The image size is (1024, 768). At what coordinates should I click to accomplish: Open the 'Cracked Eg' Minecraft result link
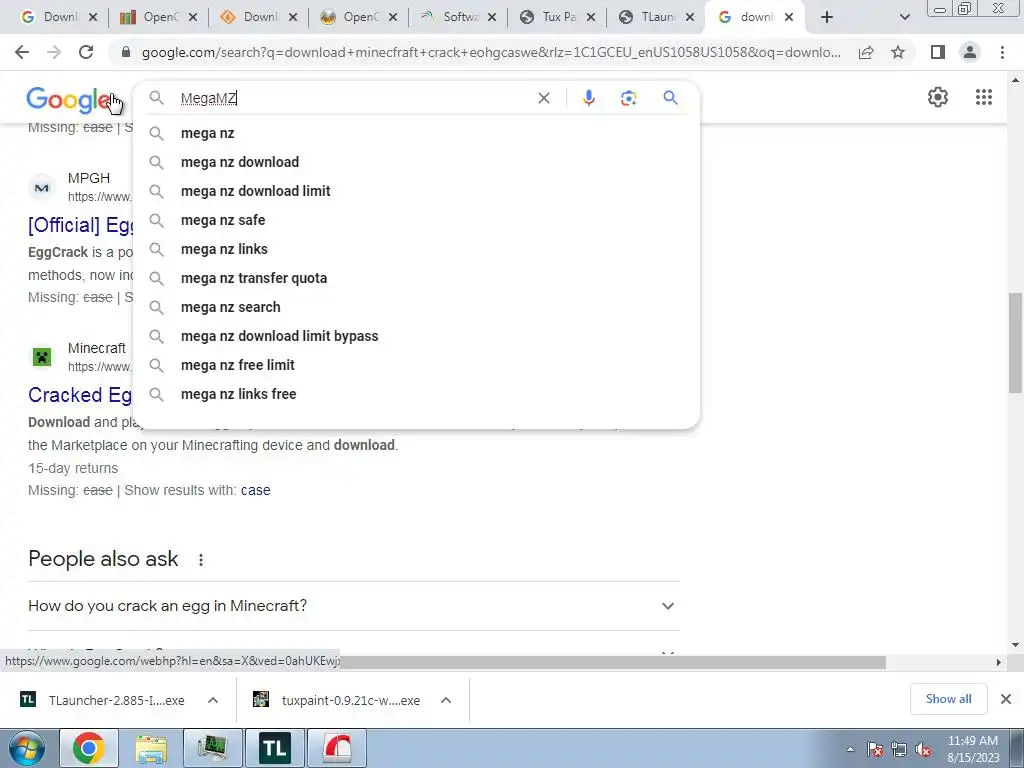tap(80, 395)
